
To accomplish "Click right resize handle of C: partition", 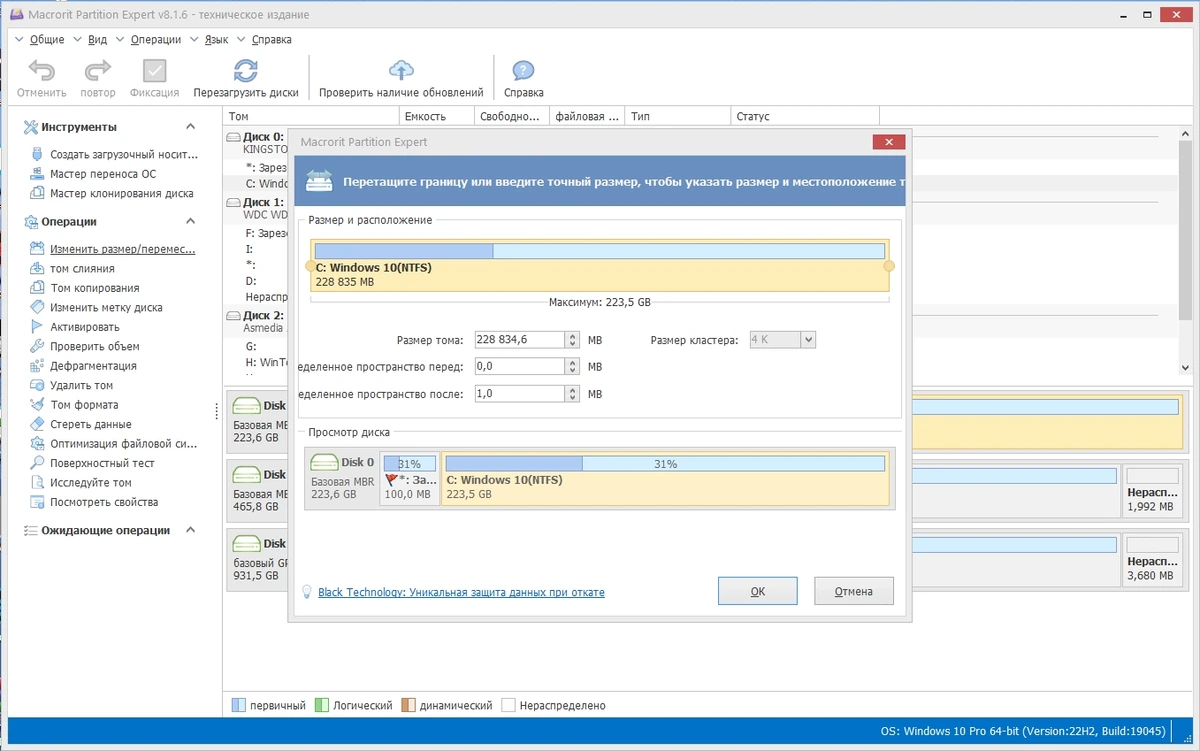I will [x=889, y=266].
